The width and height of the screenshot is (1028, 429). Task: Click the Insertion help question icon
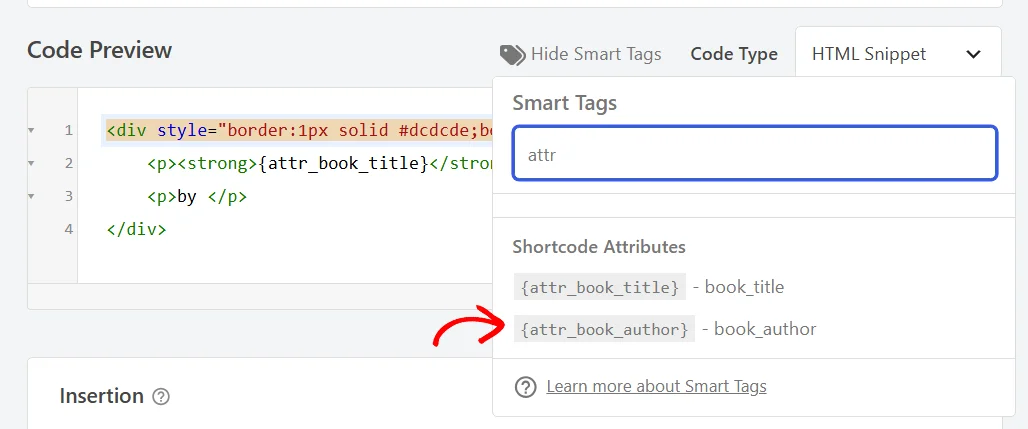[161, 397]
